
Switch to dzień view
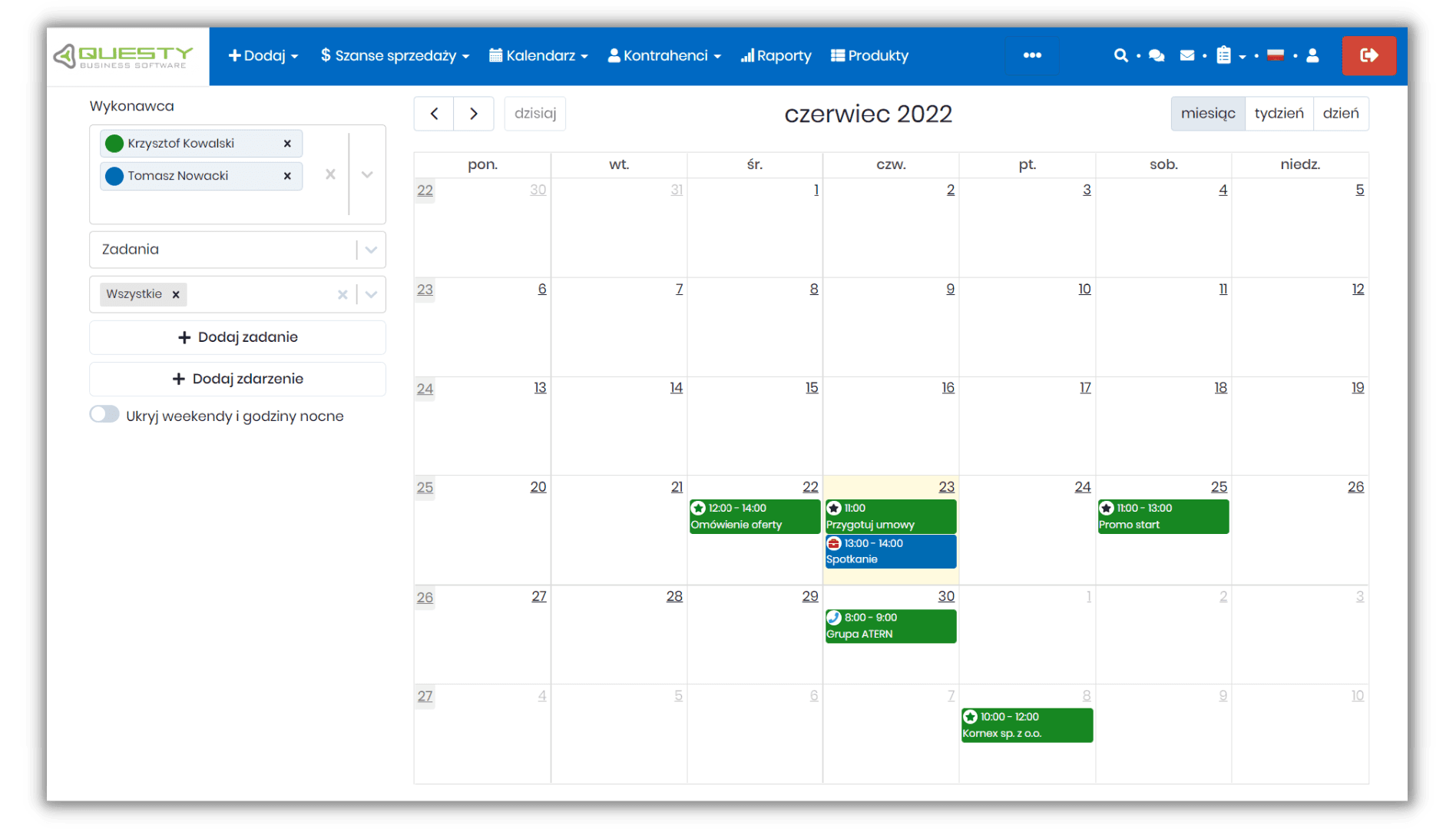[x=1341, y=114]
